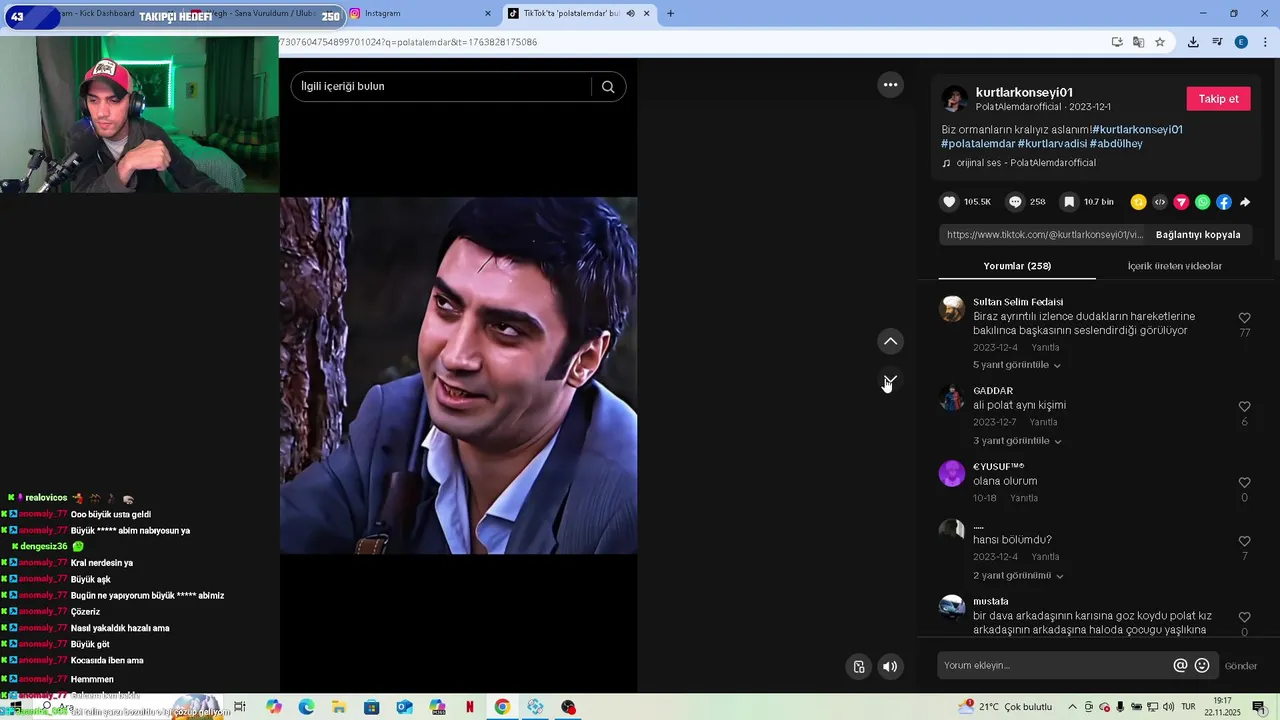
Task: Click Bağlantıyı kopyala button
Action: pos(1198,235)
